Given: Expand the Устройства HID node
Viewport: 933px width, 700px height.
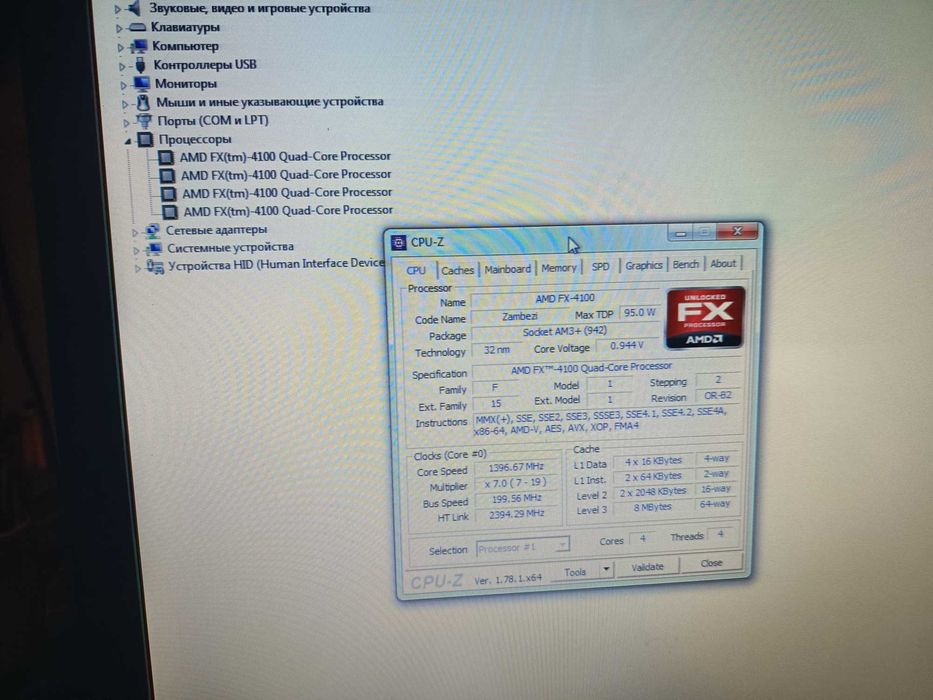Looking at the screenshot, I should coord(138,268).
